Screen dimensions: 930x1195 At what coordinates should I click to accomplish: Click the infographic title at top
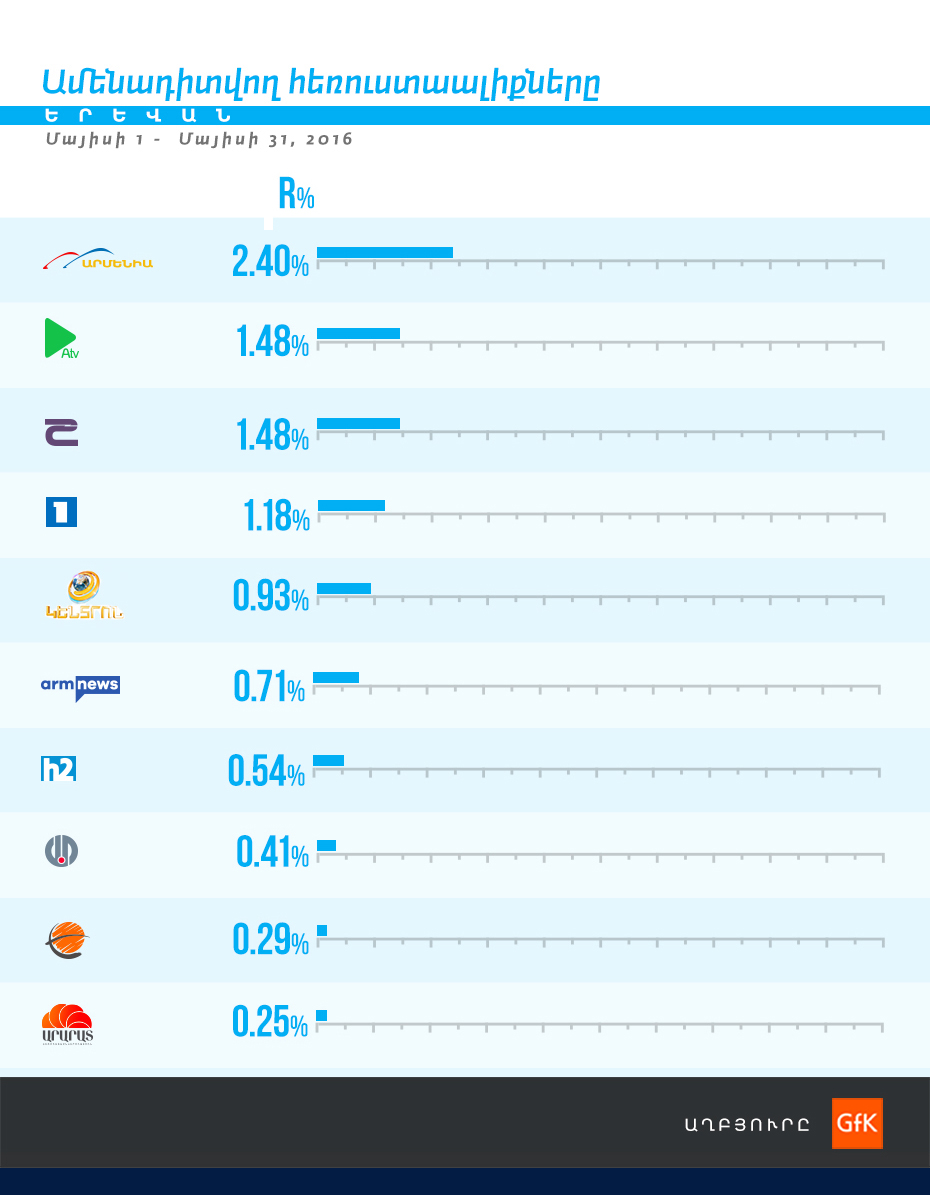coord(322,81)
